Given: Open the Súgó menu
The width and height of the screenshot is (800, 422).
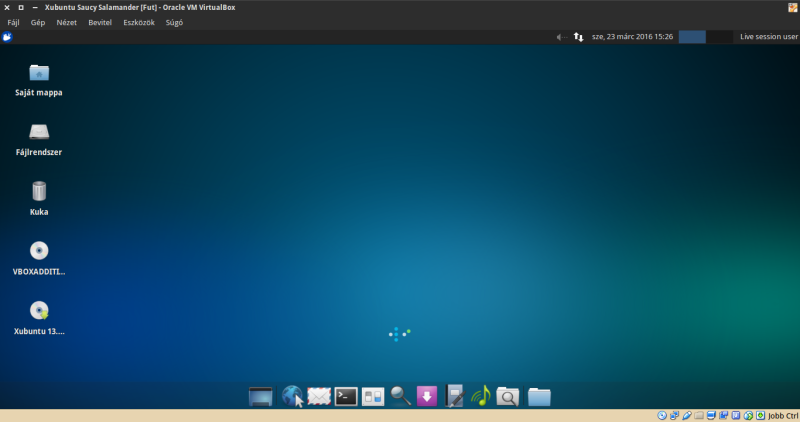Looking at the screenshot, I should click(x=174, y=22).
